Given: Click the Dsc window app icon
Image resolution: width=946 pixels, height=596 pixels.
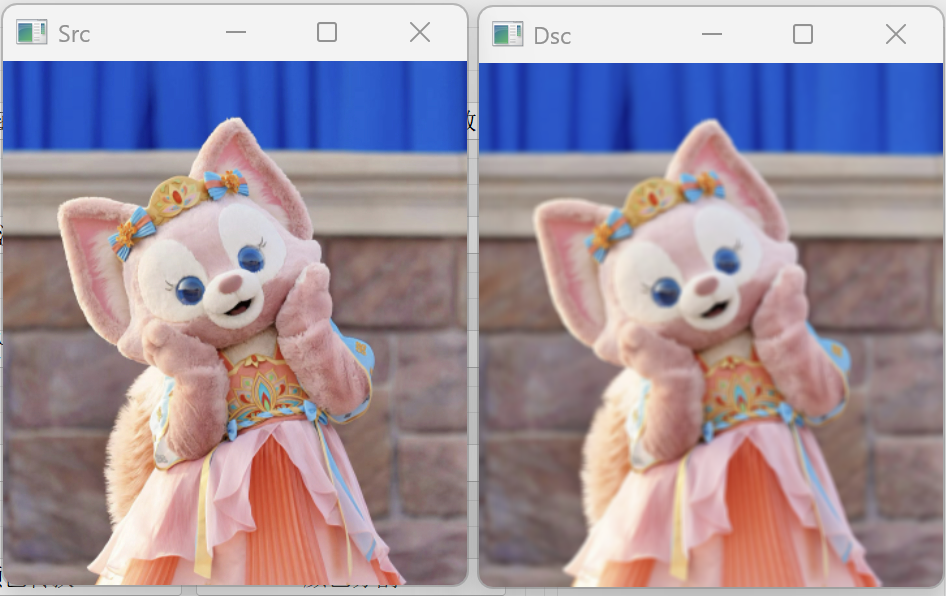Looking at the screenshot, I should point(507,34).
